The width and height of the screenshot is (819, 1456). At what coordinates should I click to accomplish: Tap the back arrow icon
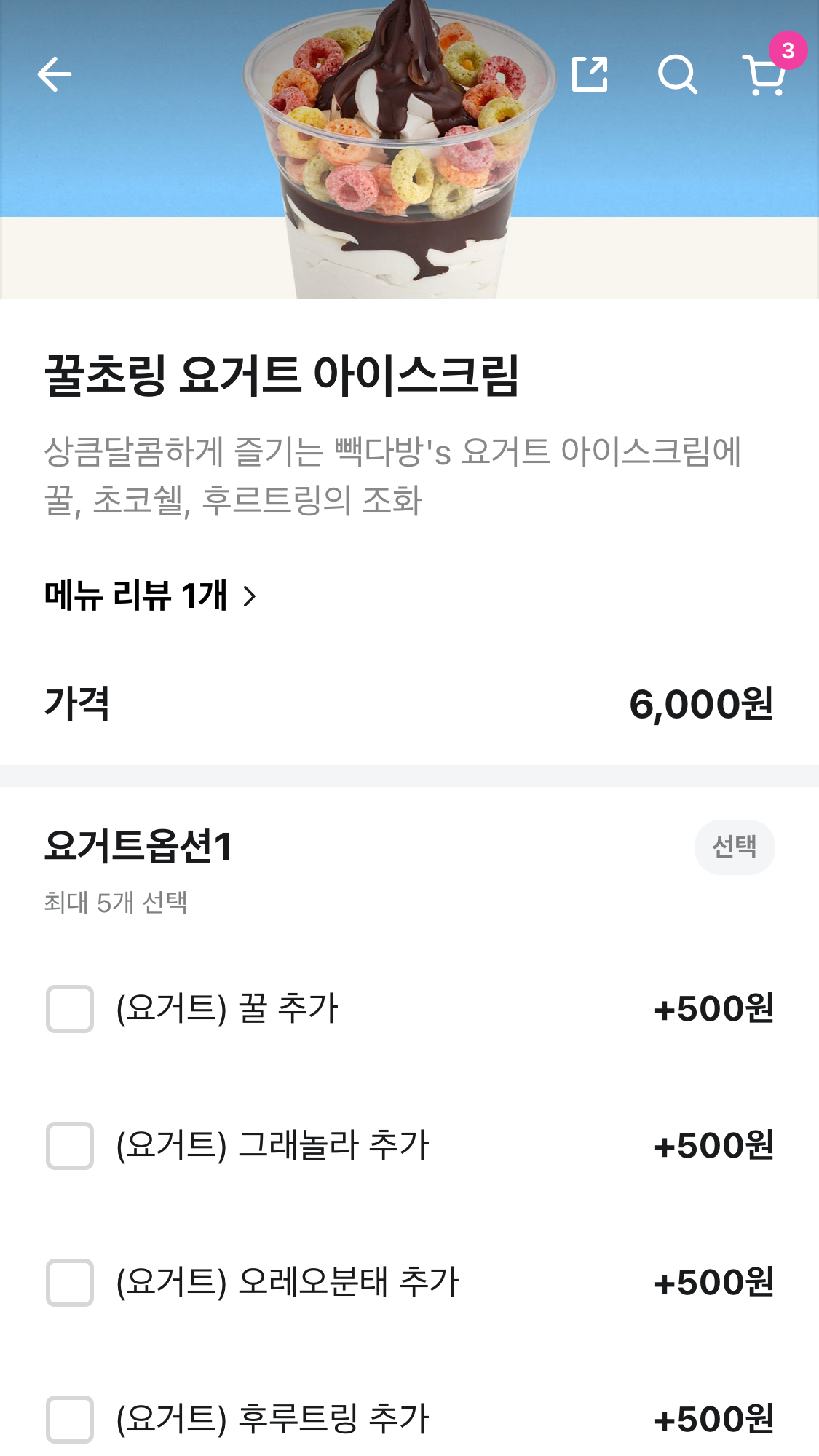(x=55, y=75)
